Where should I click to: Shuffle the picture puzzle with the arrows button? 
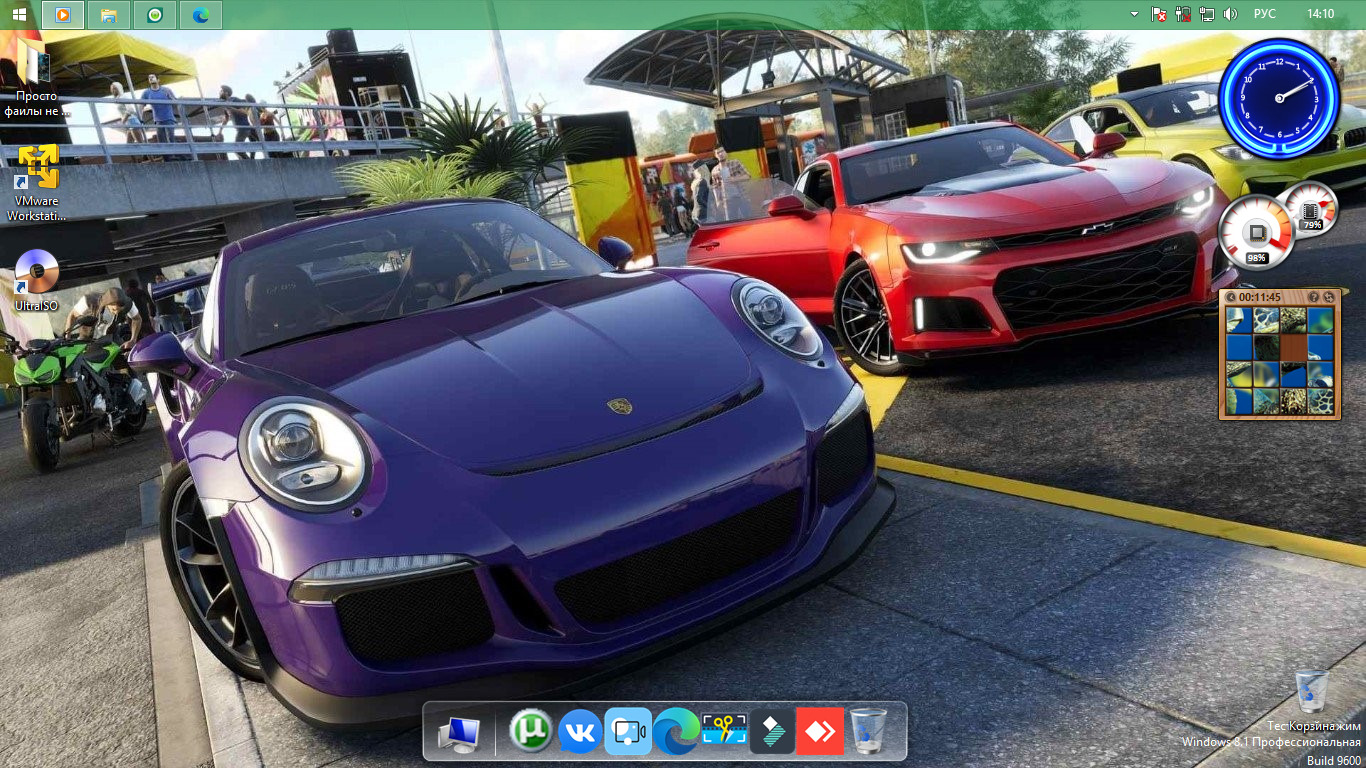1328,297
